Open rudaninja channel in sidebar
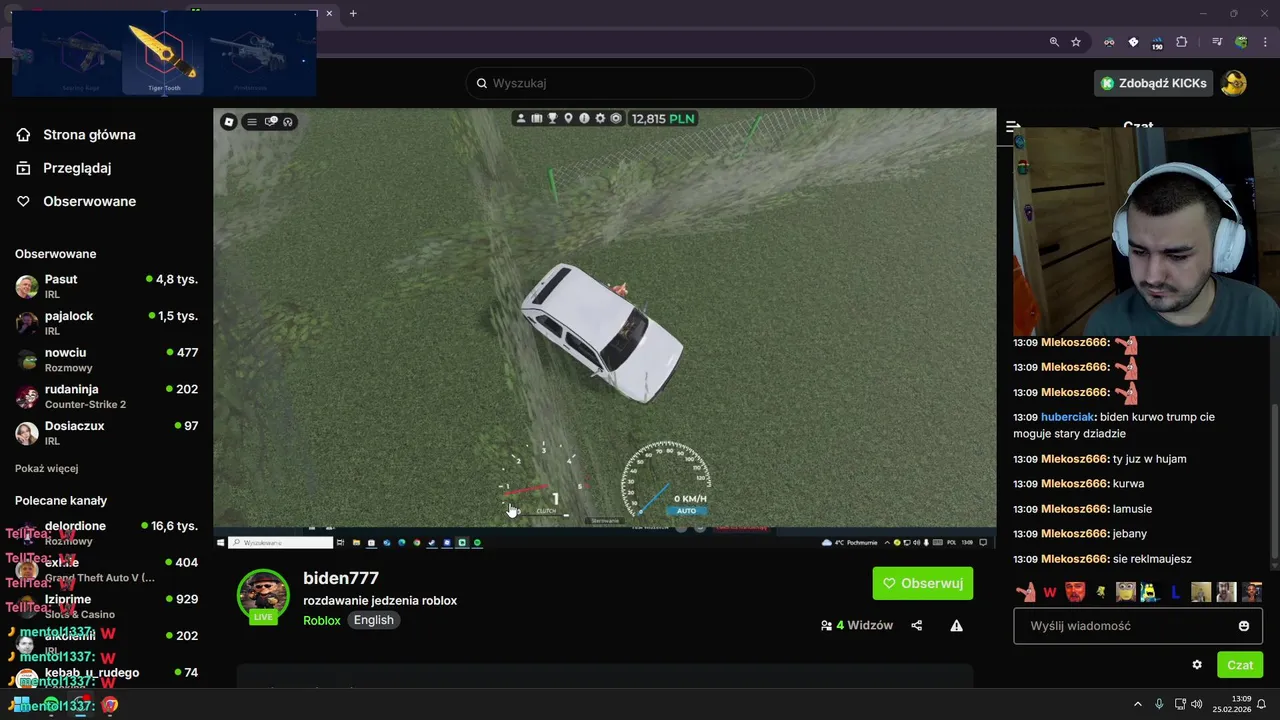The height and width of the screenshot is (720, 1280). tap(106, 396)
